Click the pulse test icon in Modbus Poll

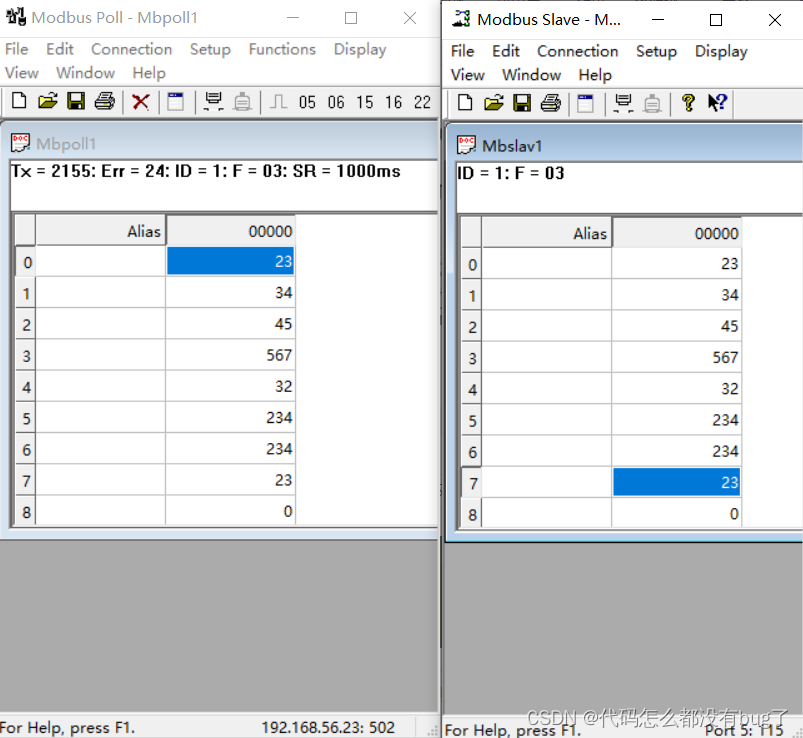pyautogui.click(x=278, y=101)
